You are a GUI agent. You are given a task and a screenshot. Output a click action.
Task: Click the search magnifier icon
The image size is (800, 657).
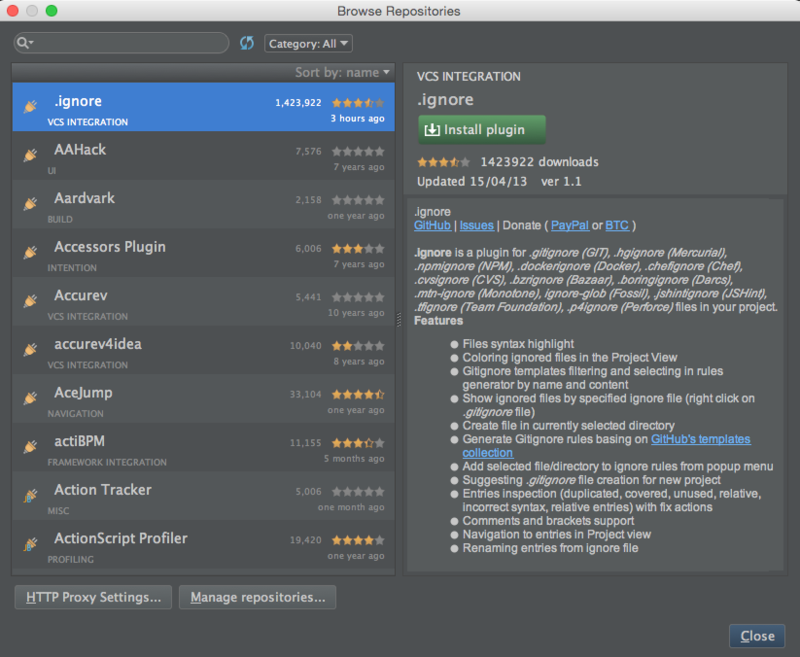pos(24,43)
